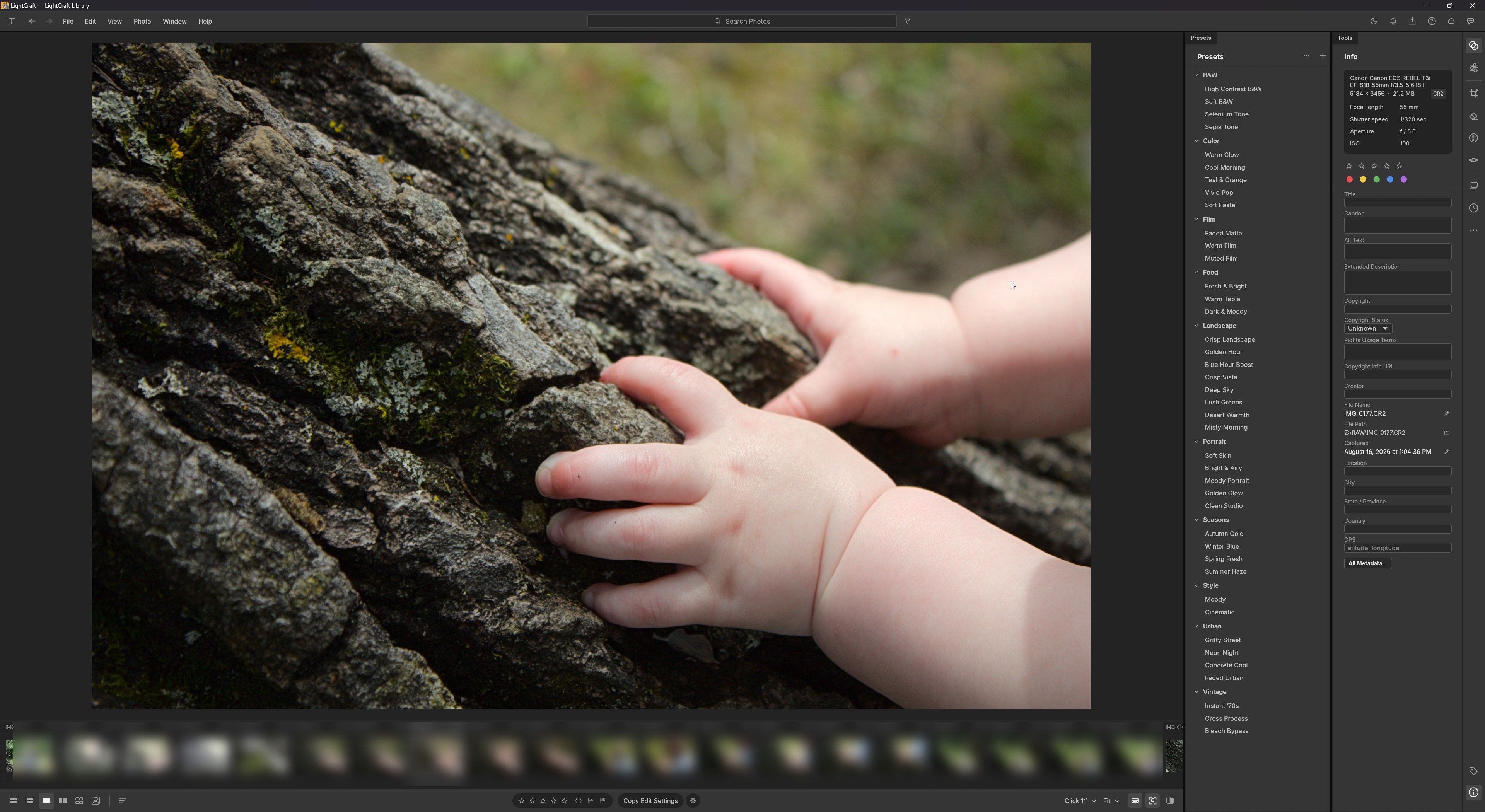
Task: Click Copy Edit Settings button
Action: pos(650,800)
